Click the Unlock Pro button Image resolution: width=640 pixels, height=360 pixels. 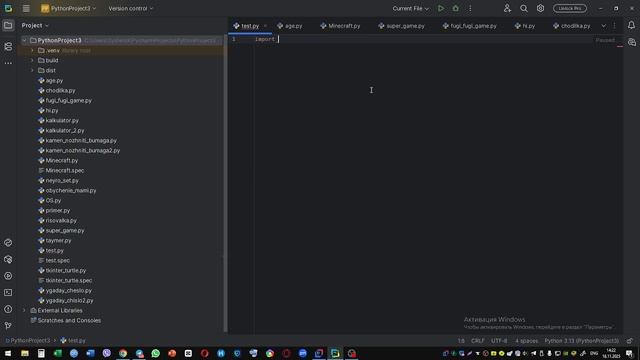point(570,8)
